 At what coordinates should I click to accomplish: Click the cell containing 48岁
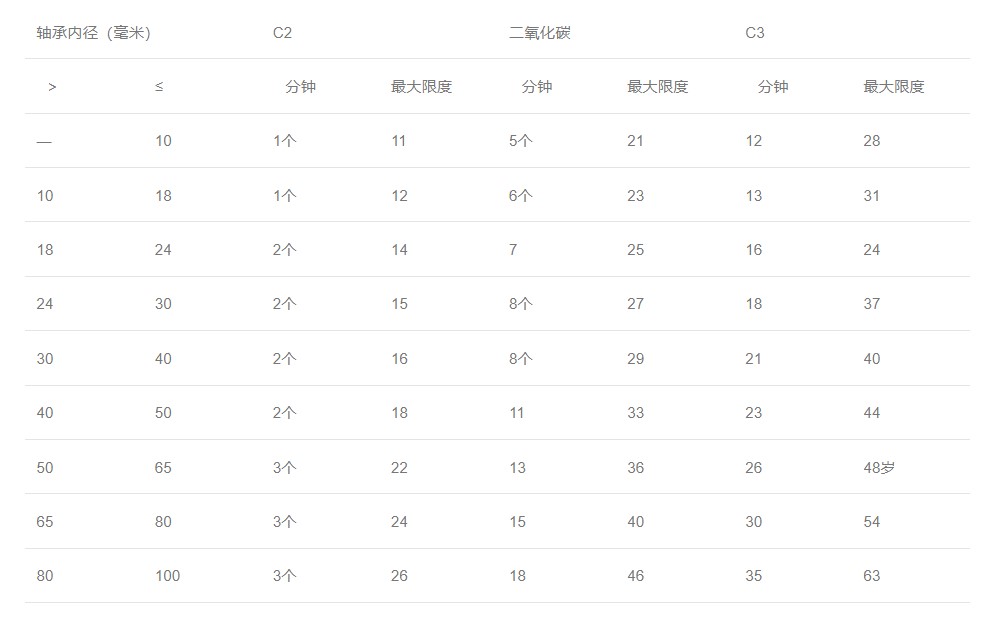[x=879, y=468]
